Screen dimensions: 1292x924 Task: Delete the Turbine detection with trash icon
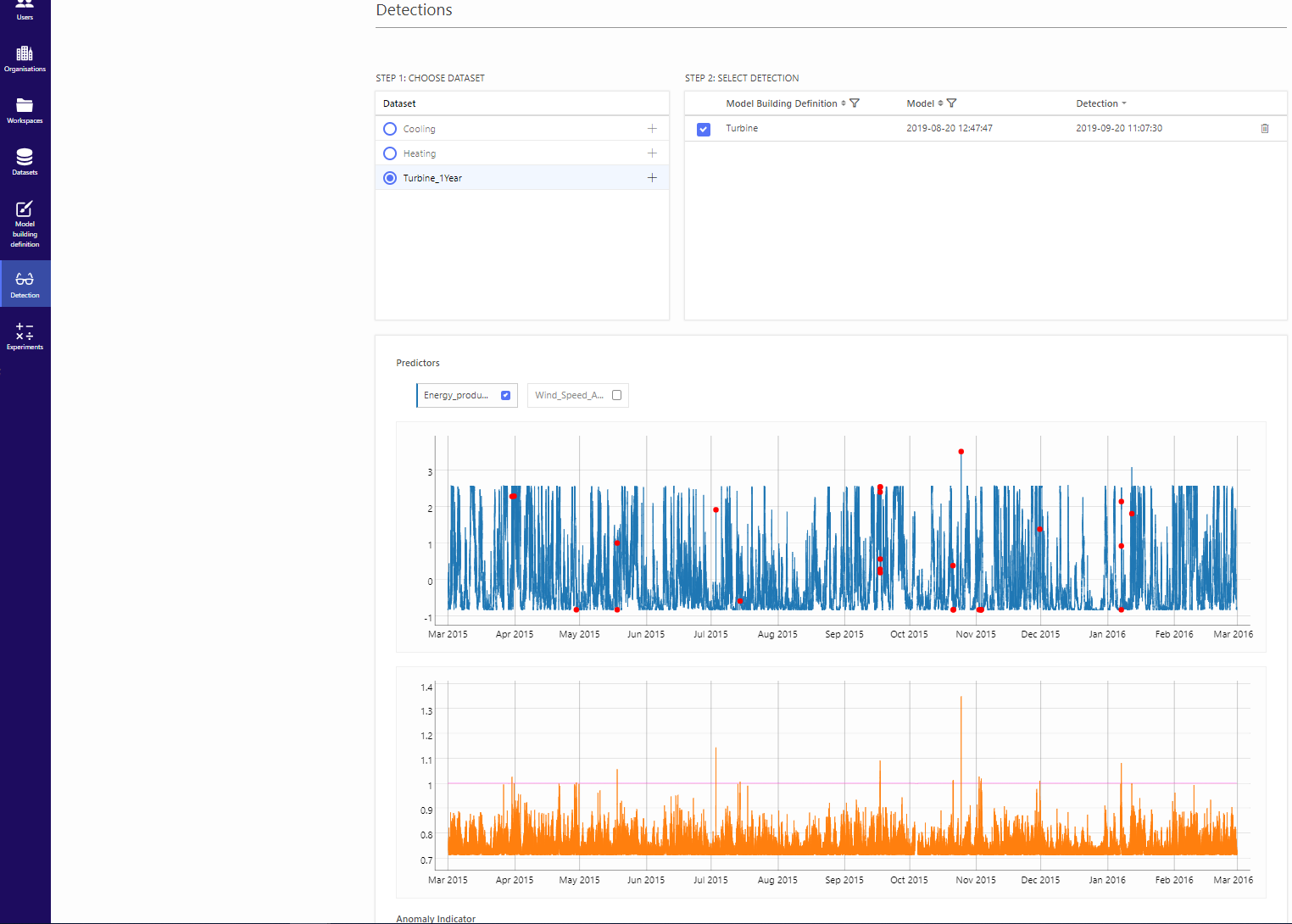[x=1265, y=129]
